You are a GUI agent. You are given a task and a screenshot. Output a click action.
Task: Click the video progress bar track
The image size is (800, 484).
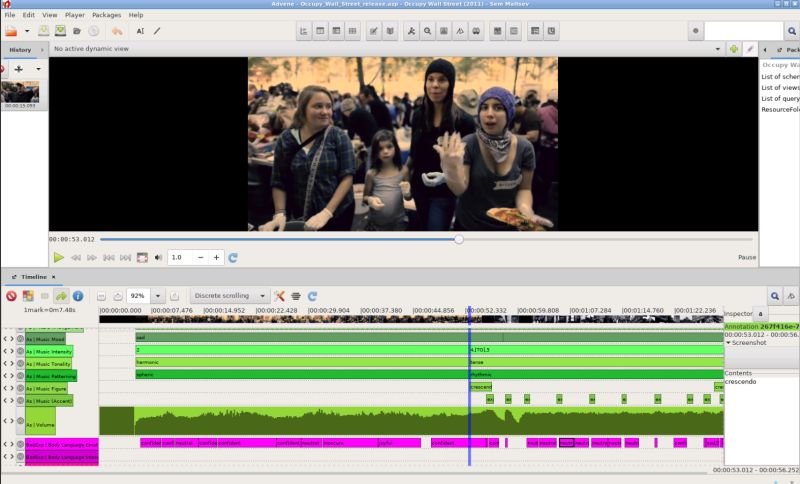[x=426, y=239]
